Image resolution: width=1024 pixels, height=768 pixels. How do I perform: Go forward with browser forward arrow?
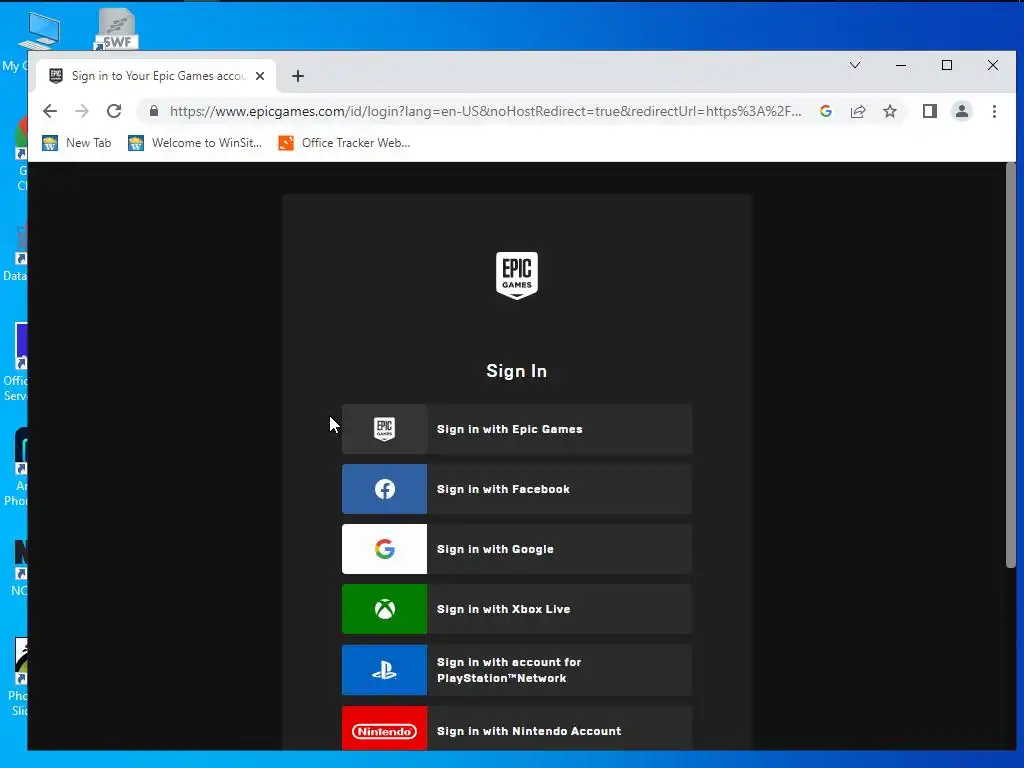[x=82, y=111]
